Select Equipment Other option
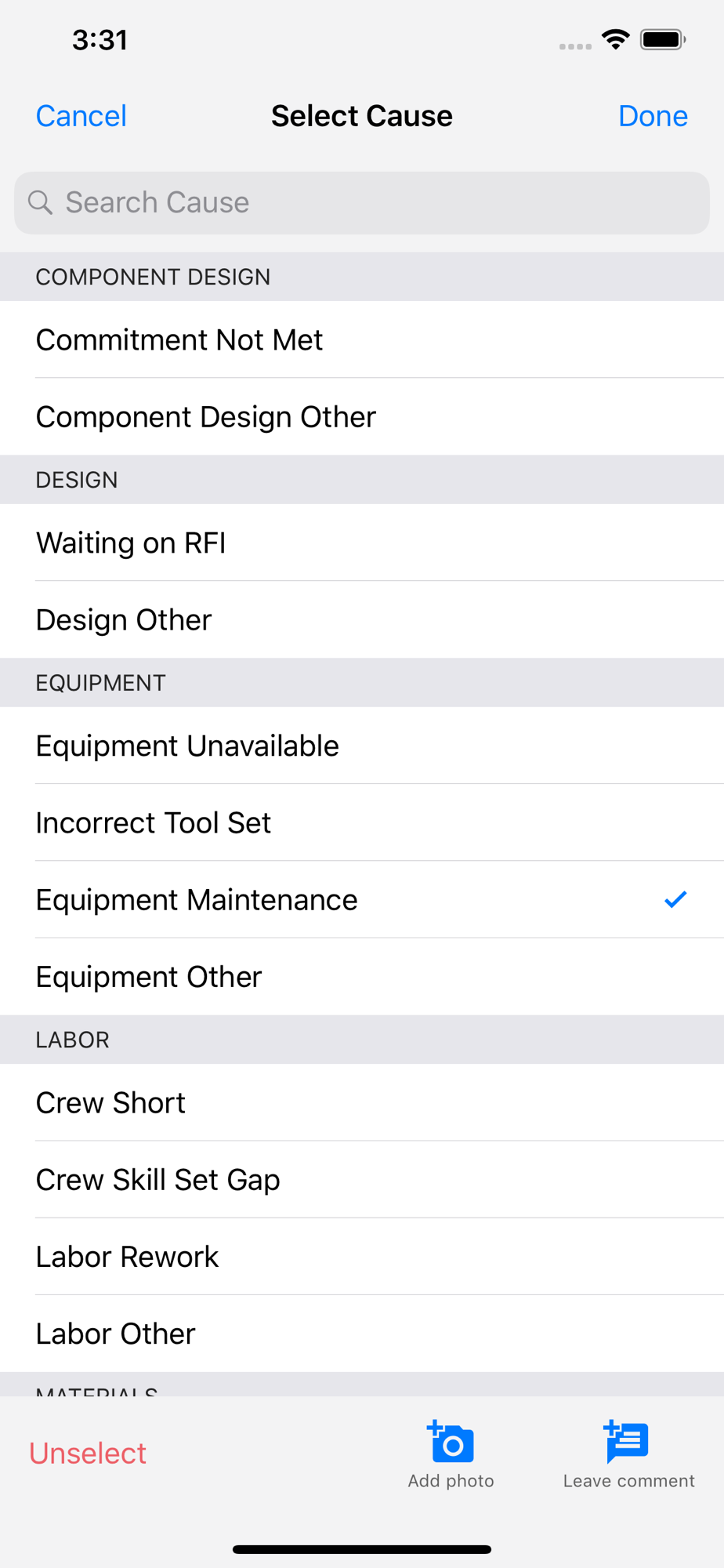Viewport: 724px width, 1568px height. (149, 977)
